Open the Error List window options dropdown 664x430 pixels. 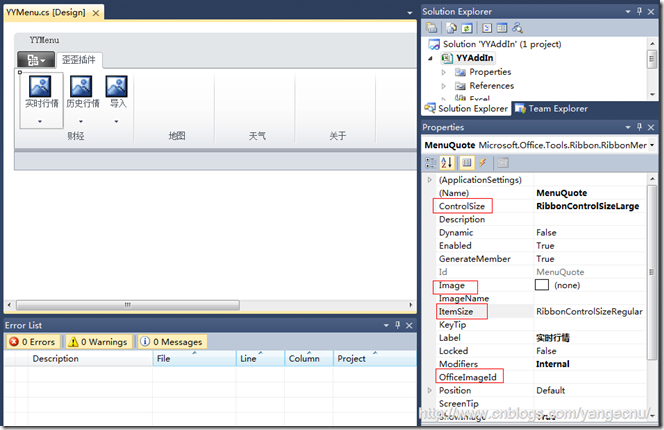pos(386,325)
